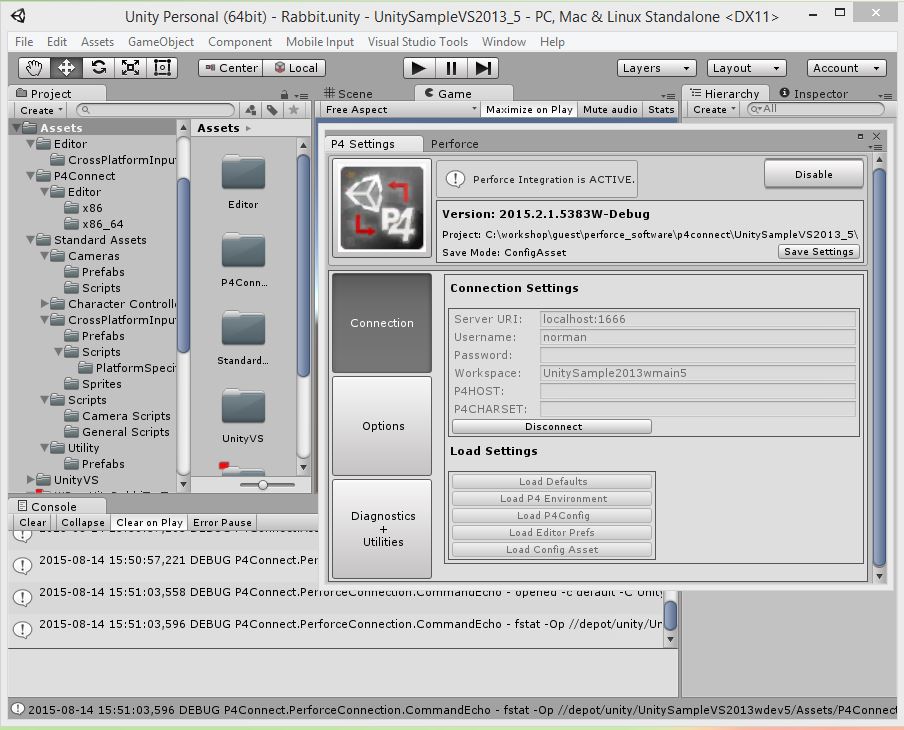Viewport: 904px width, 730px height.
Task: Toggle Mute audio in Game view
Action: (x=610, y=110)
